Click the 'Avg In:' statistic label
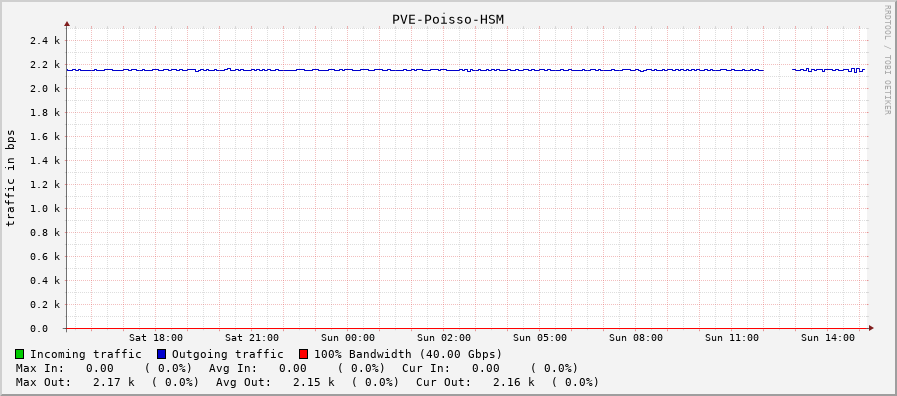The height and width of the screenshot is (396, 897). pos(233,368)
